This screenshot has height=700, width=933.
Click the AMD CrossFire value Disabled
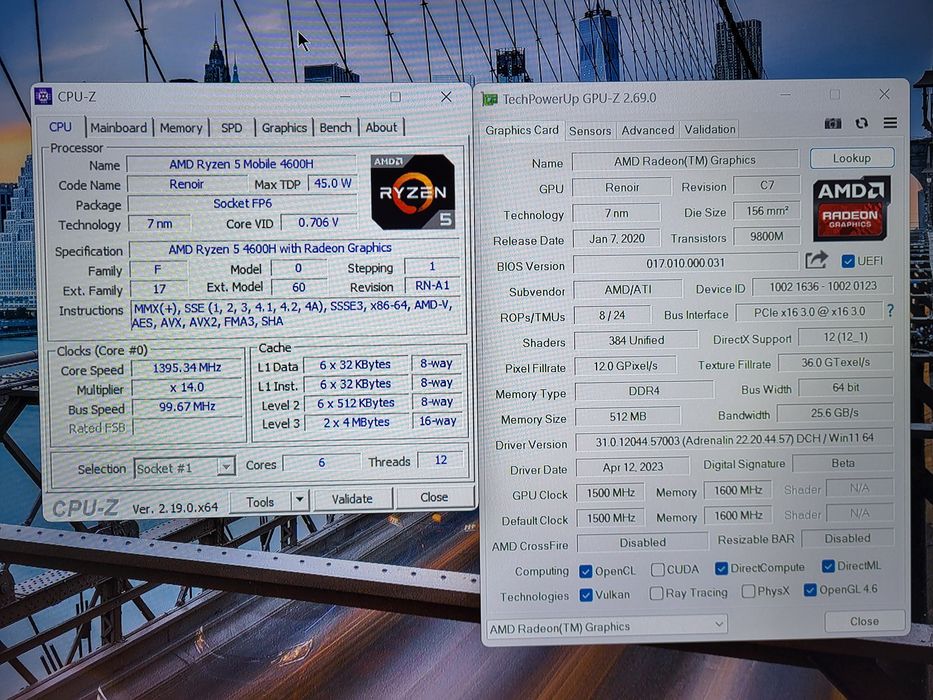(x=643, y=542)
